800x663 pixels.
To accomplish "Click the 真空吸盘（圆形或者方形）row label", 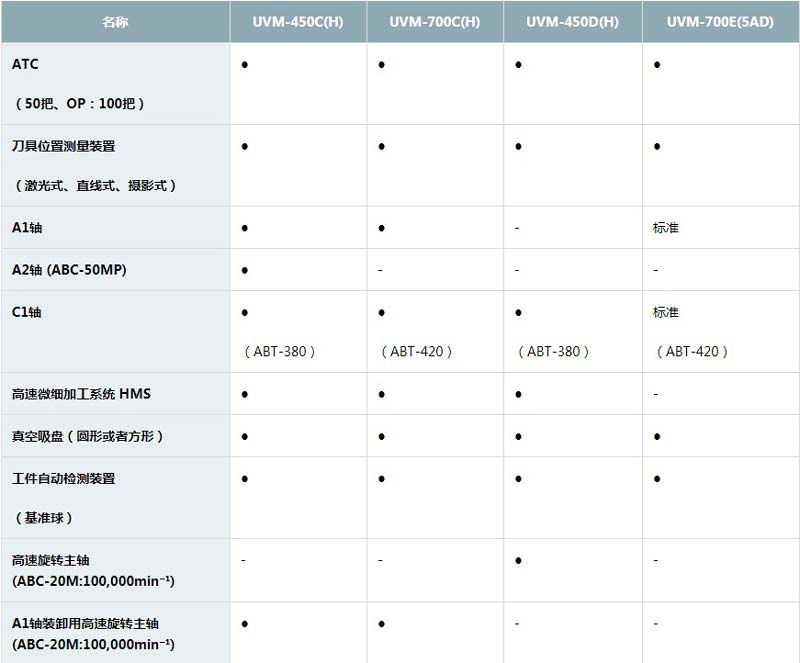I will [x=88, y=436].
